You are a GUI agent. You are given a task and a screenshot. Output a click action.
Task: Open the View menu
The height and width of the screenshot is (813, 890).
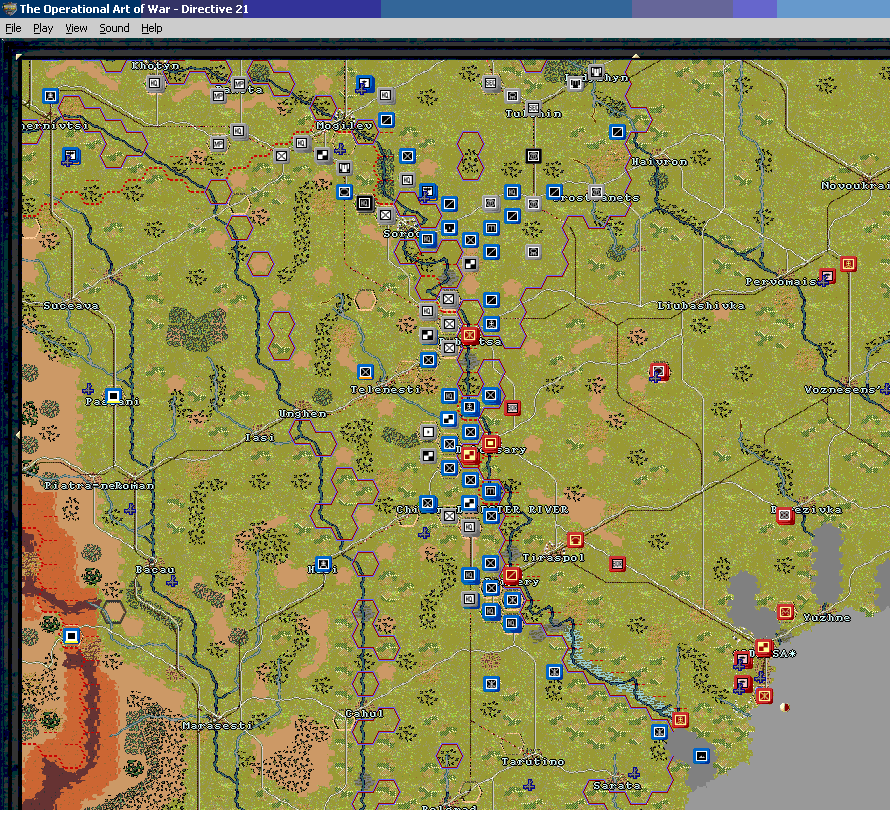coord(76,28)
